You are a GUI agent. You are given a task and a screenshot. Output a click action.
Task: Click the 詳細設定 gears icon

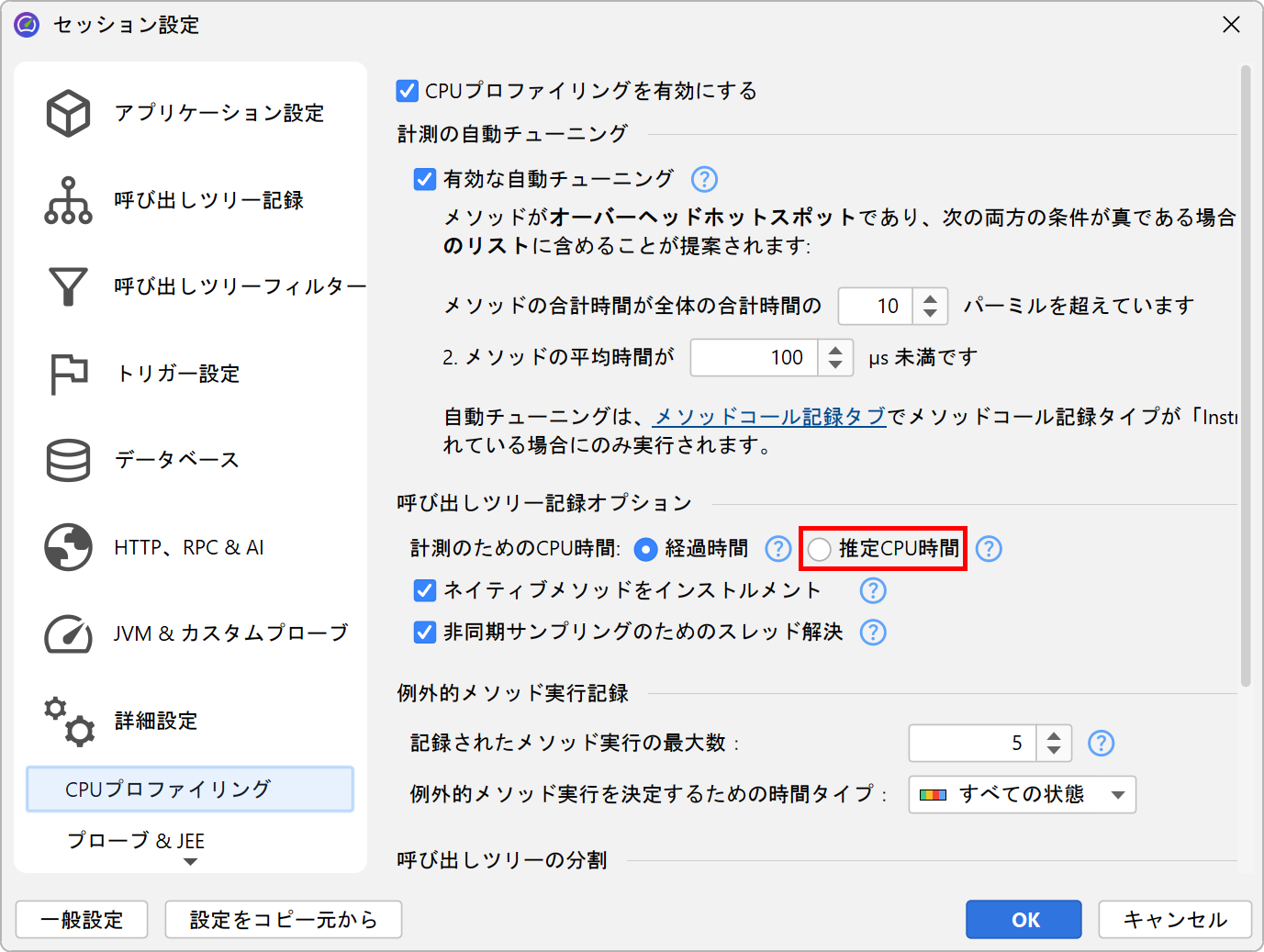(x=68, y=721)
